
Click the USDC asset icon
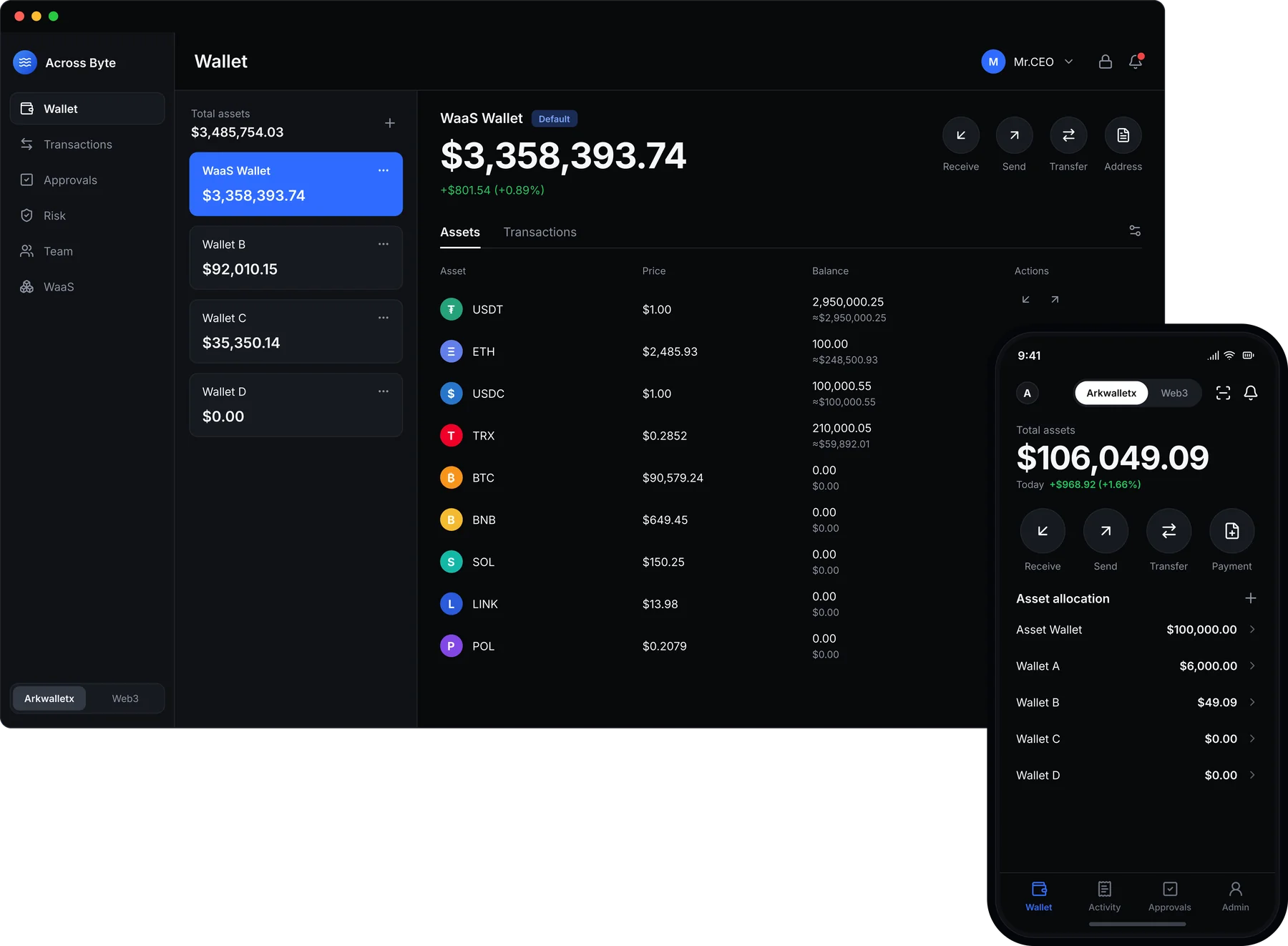click(x=451, y=394)
